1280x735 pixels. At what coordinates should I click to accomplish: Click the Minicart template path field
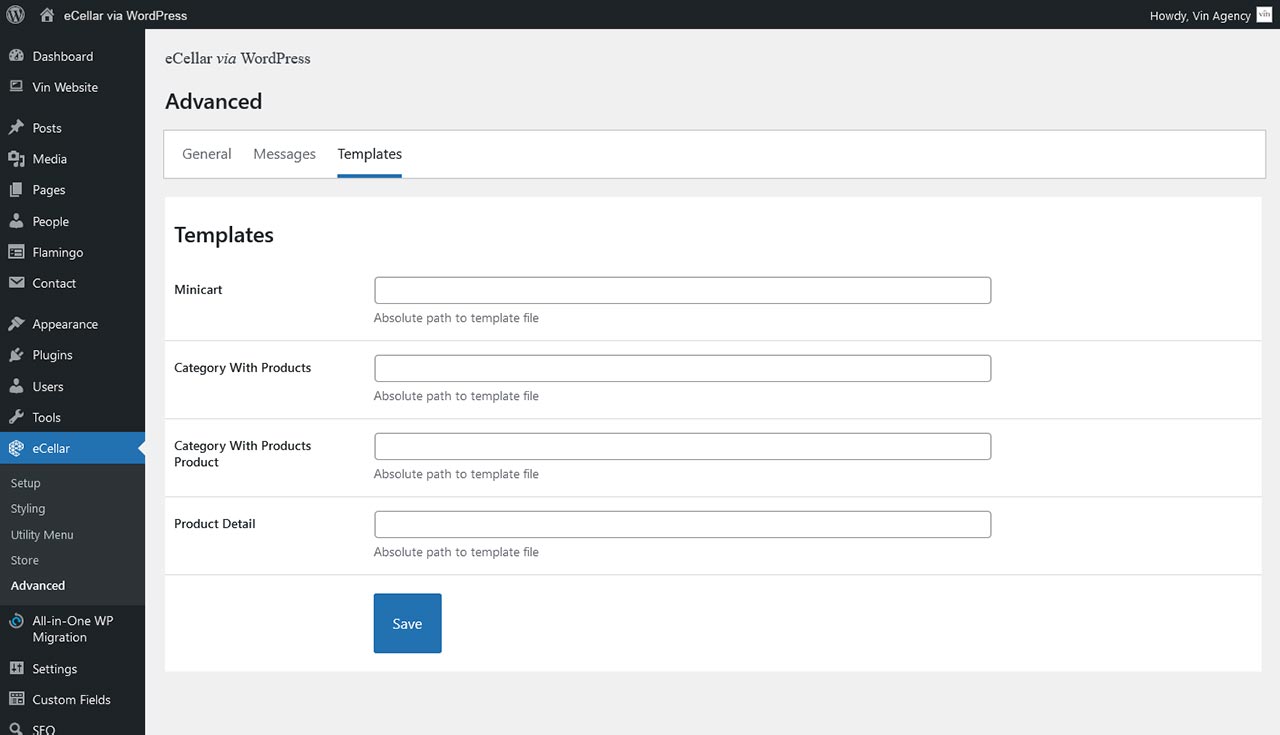point(682,290)
